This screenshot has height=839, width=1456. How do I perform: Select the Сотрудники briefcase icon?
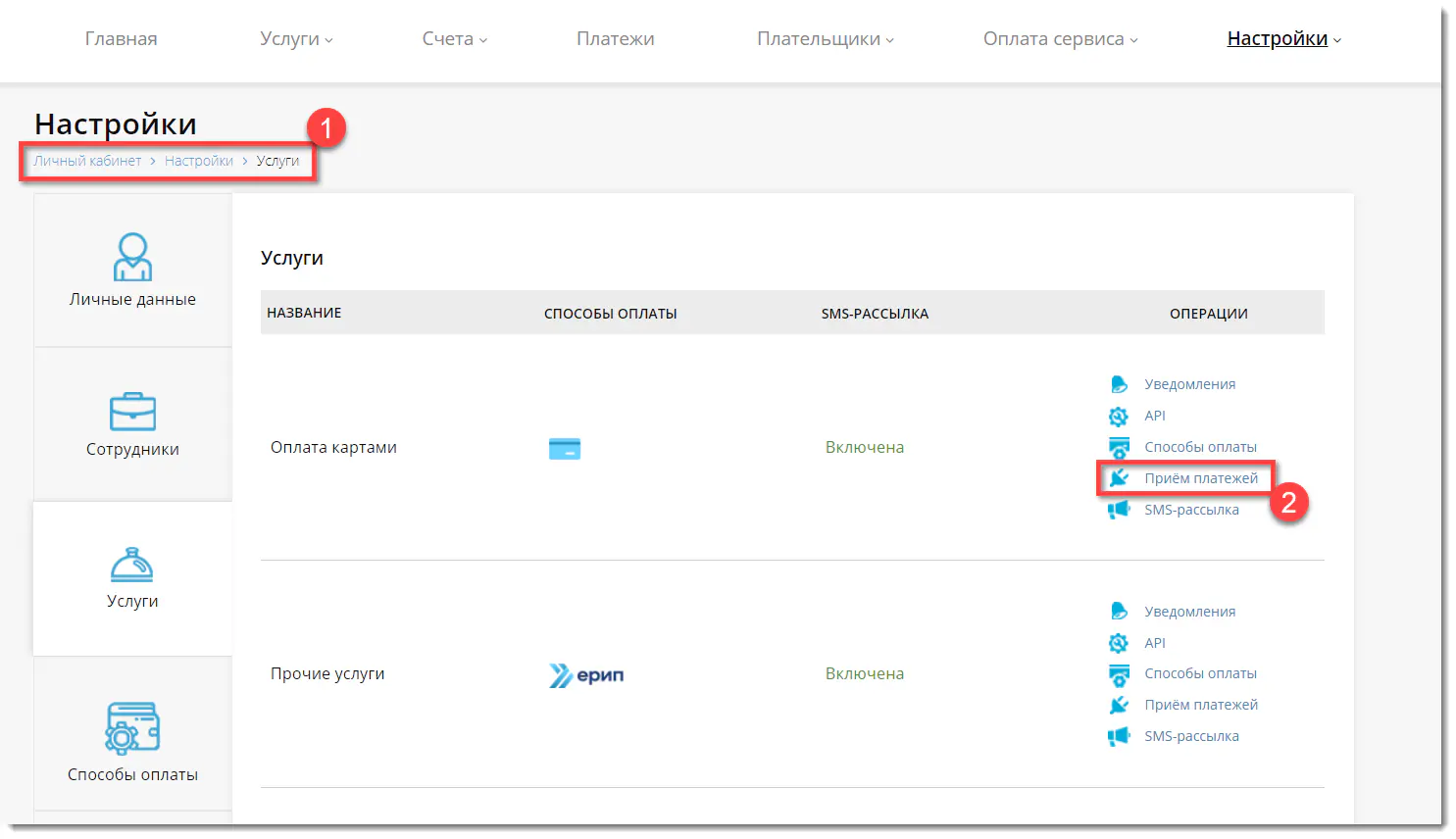pos(132,412)
